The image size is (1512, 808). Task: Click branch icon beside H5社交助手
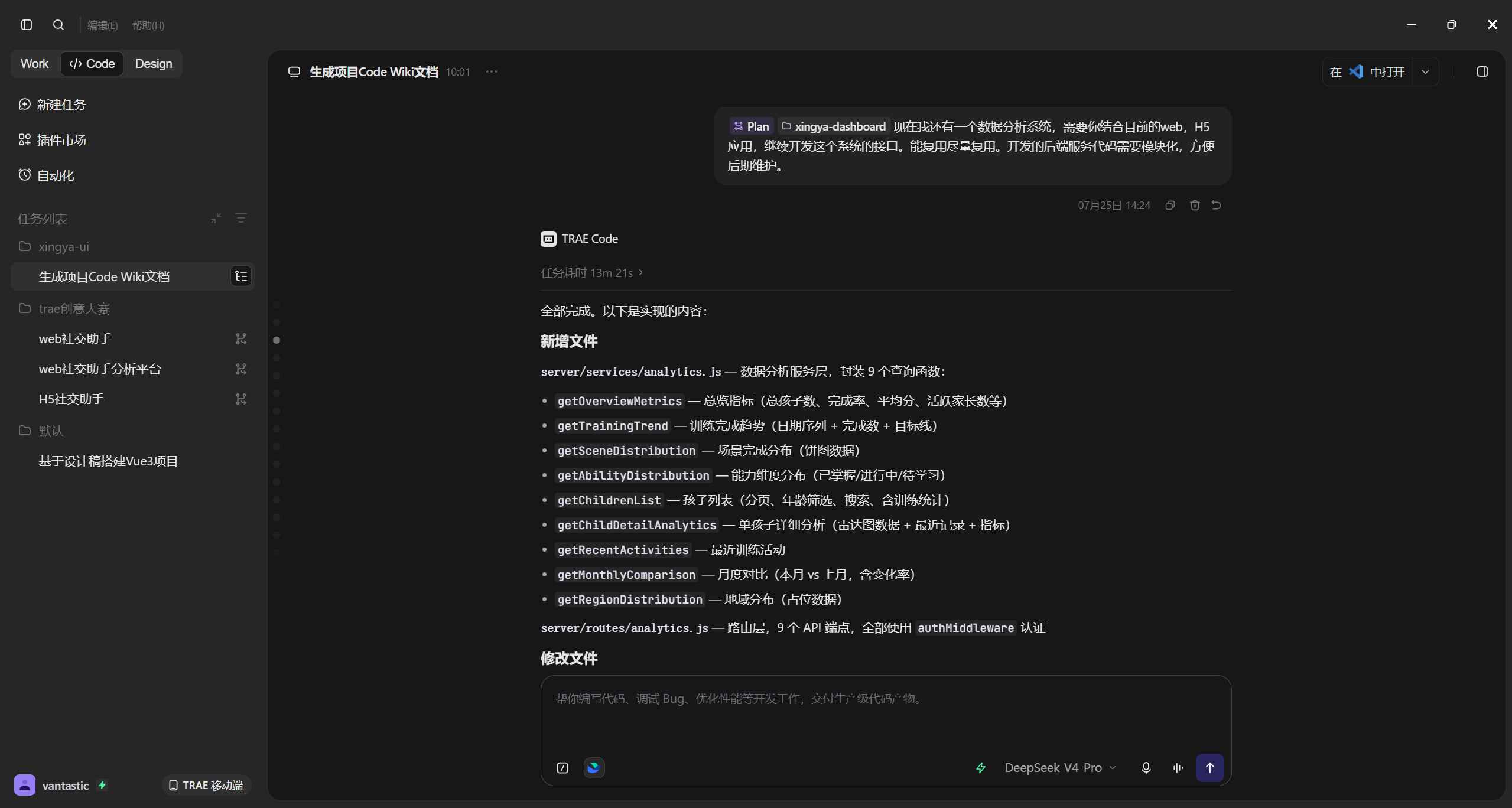241,399
